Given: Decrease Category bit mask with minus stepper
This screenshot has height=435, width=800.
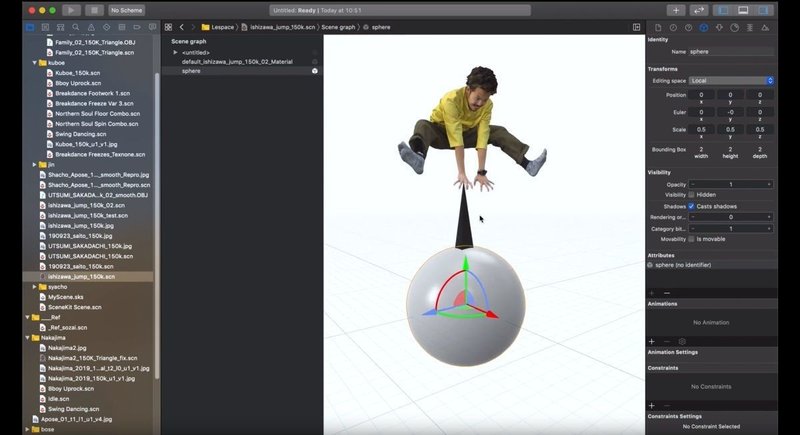Looking at the screenshot, I should [x=693, y=228].
